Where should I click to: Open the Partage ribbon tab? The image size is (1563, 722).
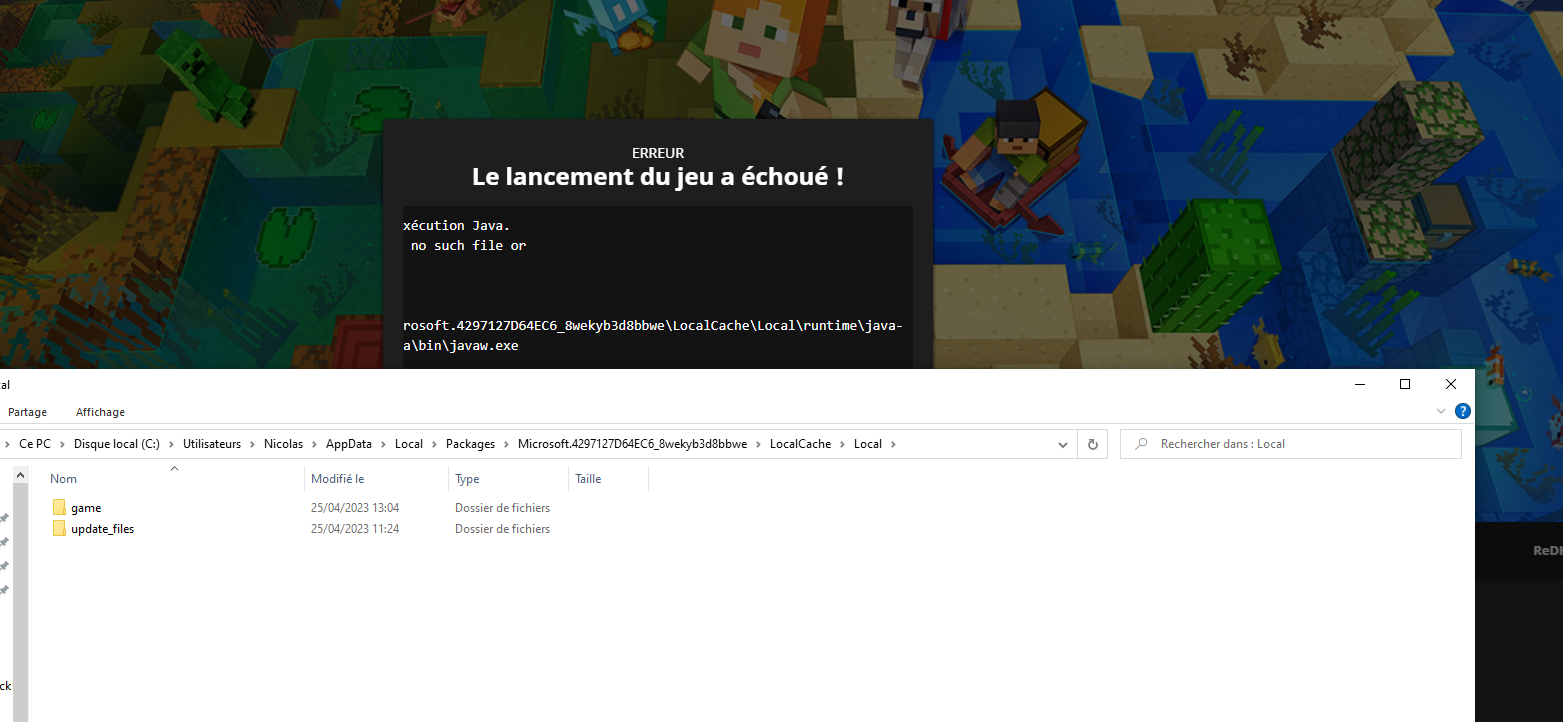(x=28, y=412)
